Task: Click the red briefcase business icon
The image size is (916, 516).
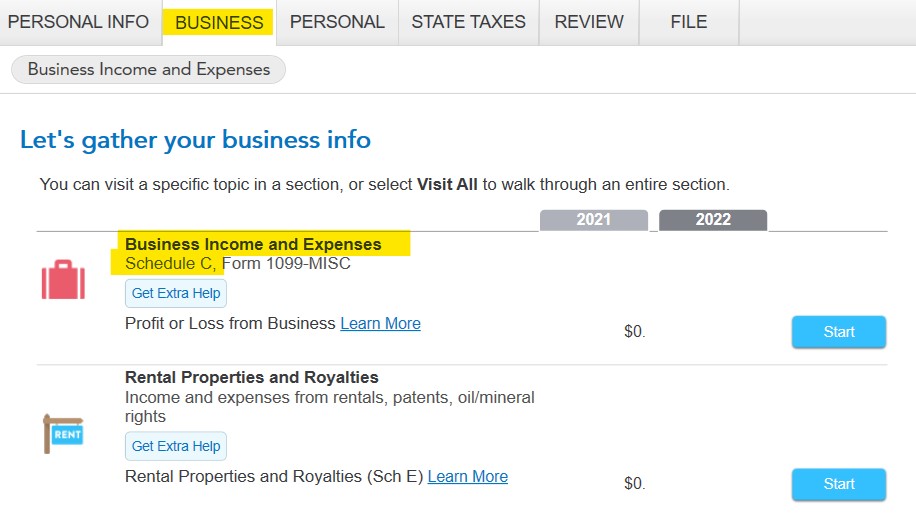Action: click(63, 280)
